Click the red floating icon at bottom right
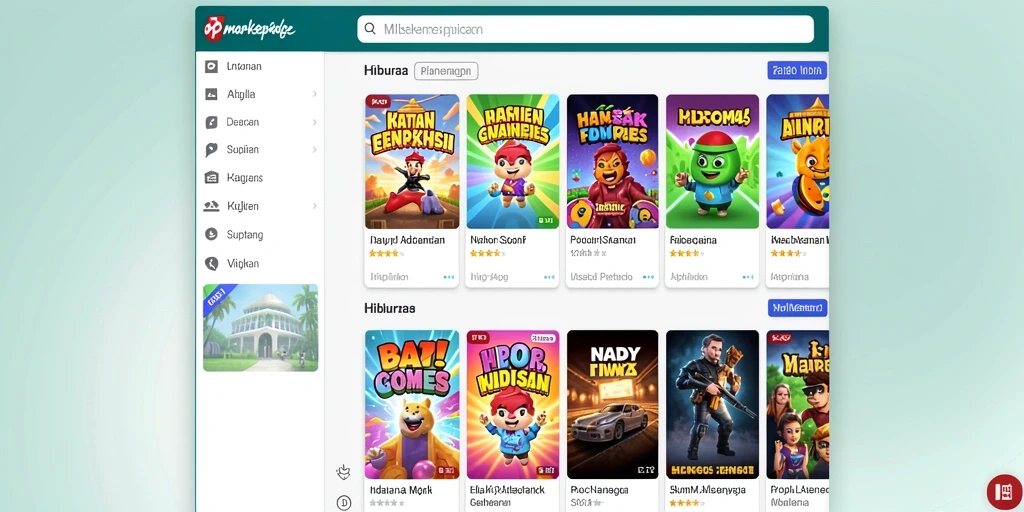1024x512 pixels. [1004, 492]
